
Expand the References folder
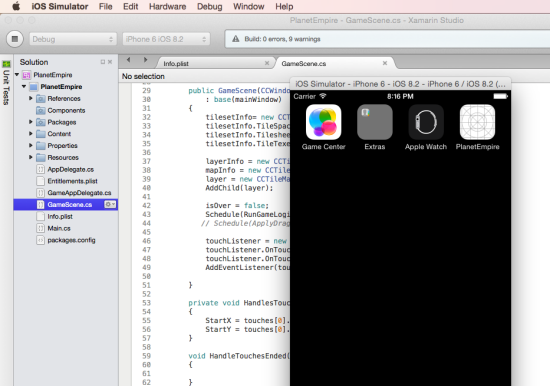click(x=31, y=98)
